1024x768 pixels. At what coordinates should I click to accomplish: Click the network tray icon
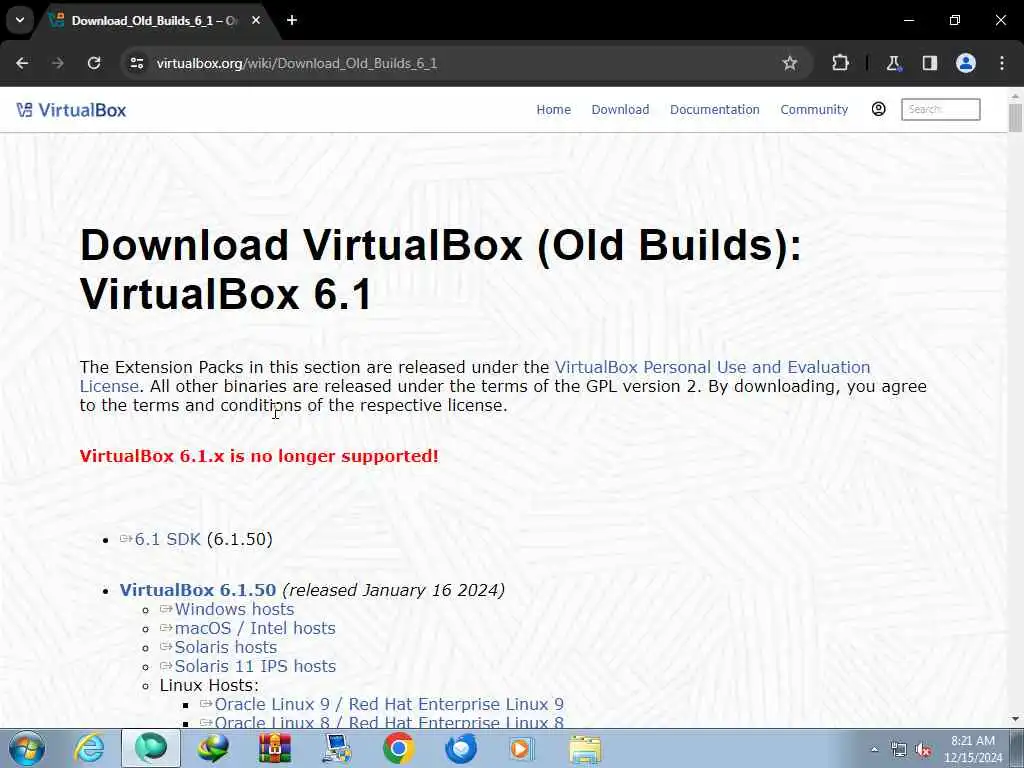tap(899, 750)
